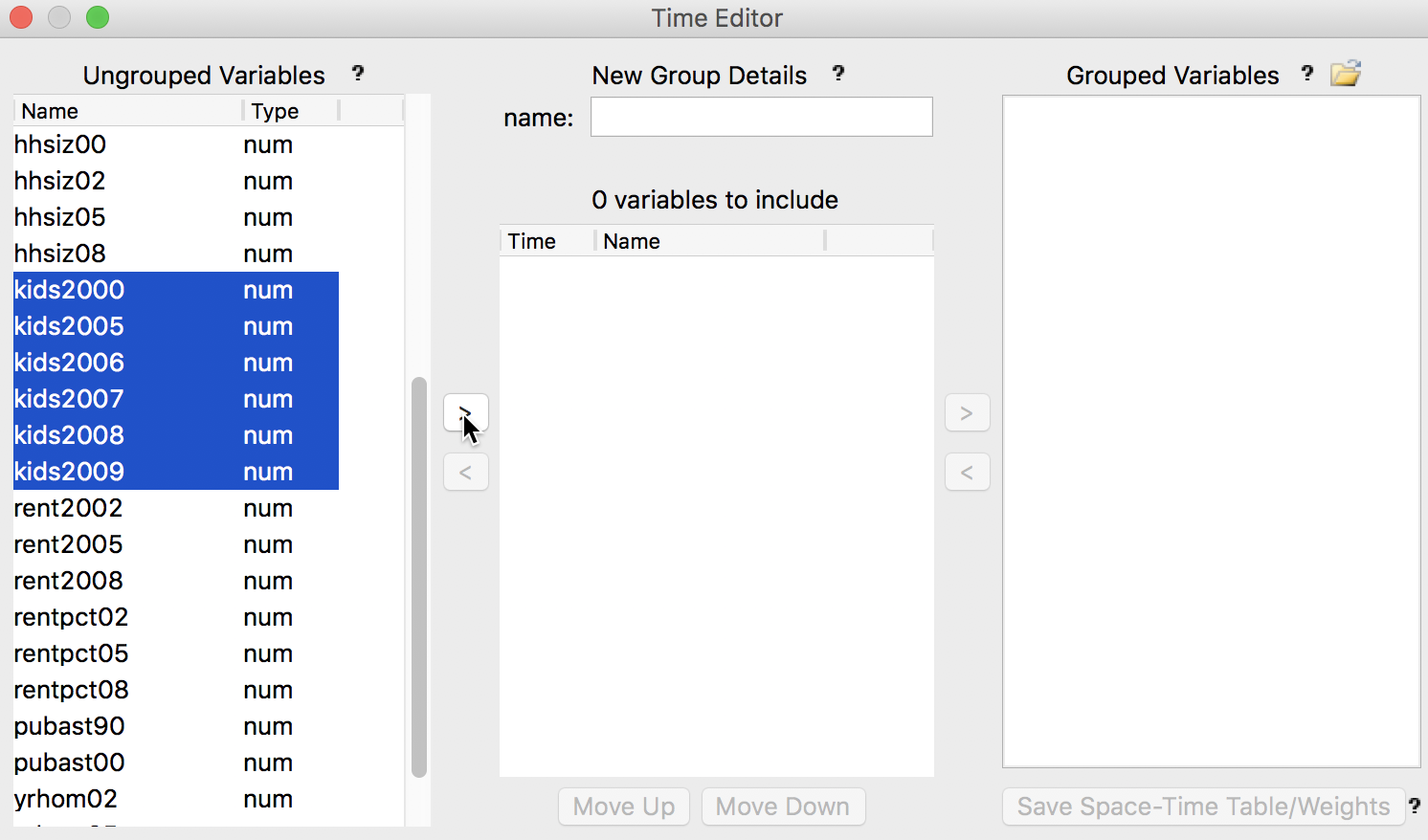Viewport: 1428px width, 840px height.
Task: Add the new group to Grouped Variables
Action: pyautogui.click(x=968, y=413)
